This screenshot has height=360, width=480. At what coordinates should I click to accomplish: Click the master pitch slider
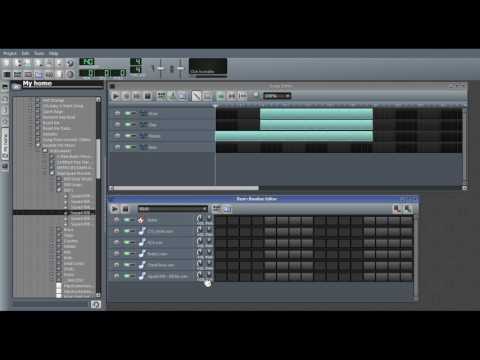[x=180, y=68]
